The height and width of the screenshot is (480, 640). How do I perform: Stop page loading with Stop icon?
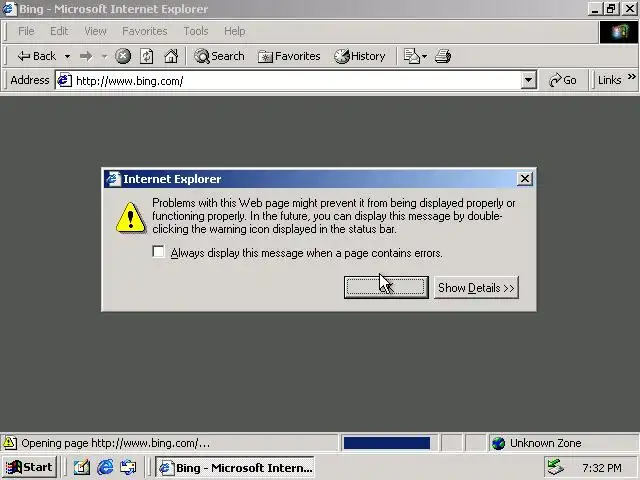click(122, 56)
